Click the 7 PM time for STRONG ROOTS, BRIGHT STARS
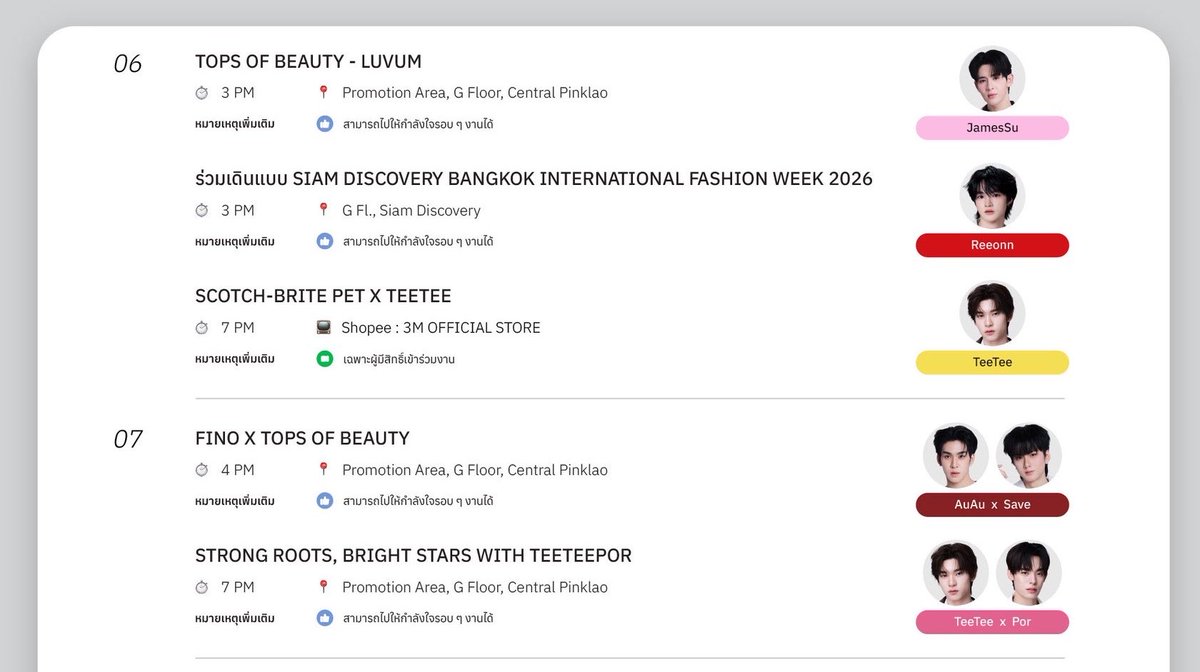The width and height of the screenshot is (1200, 672). pyautogui.click(x=238, y=587)
